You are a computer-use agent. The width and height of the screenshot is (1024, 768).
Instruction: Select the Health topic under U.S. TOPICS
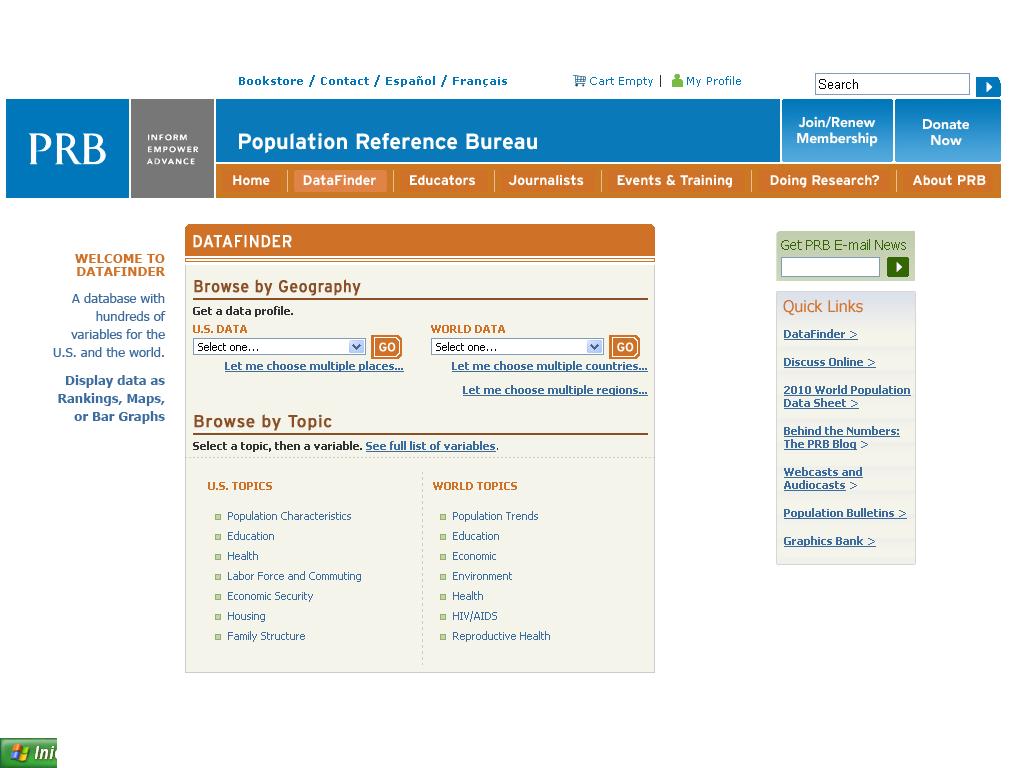pyautogui.click(x=242, y=556)
